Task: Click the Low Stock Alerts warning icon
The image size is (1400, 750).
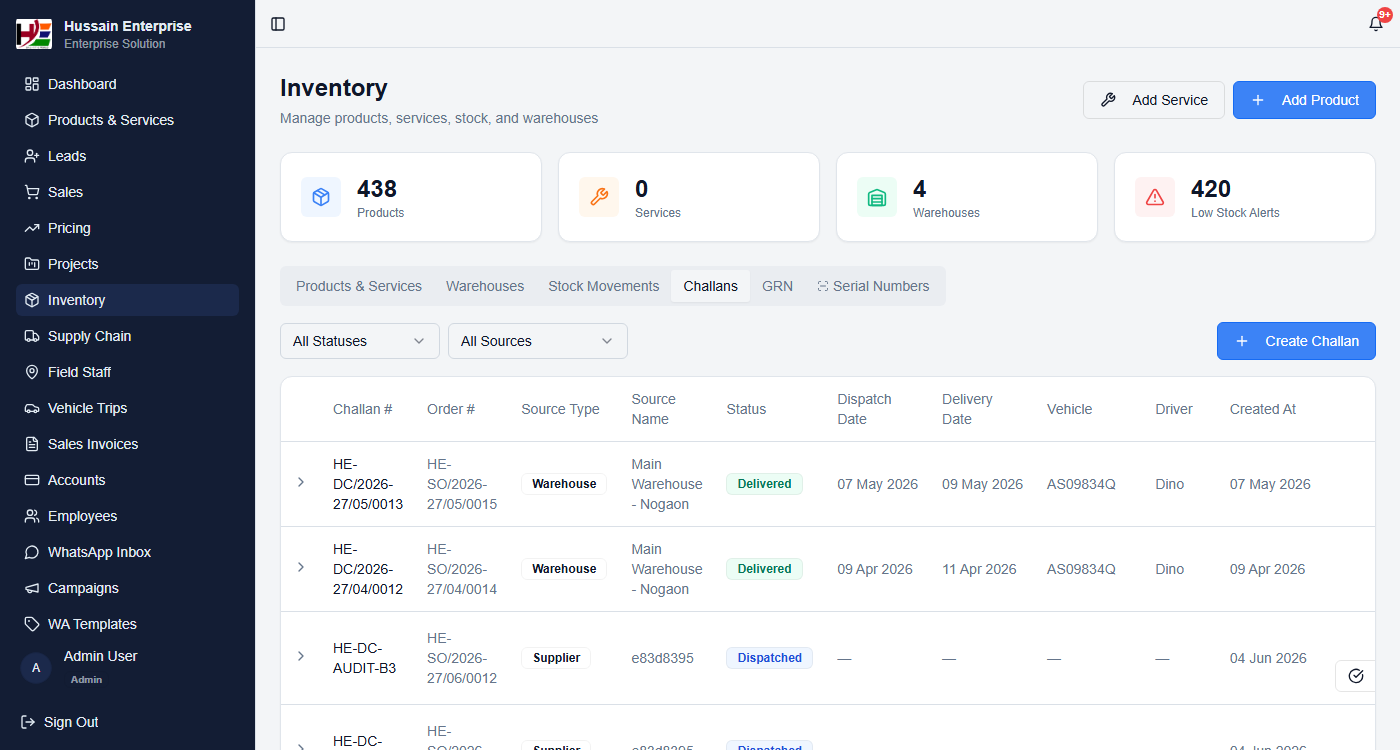Action: (1155, 197)
